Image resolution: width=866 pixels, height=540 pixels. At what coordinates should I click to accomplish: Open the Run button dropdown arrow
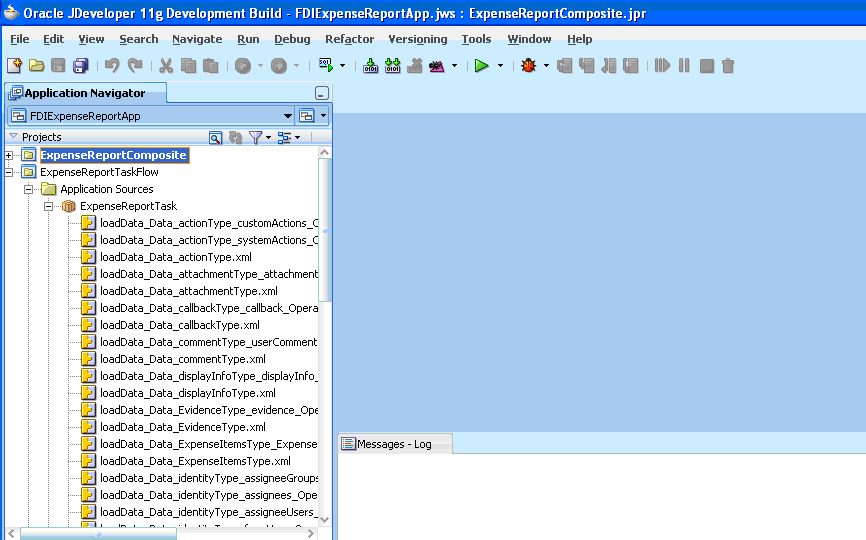[x=500, y=66]
